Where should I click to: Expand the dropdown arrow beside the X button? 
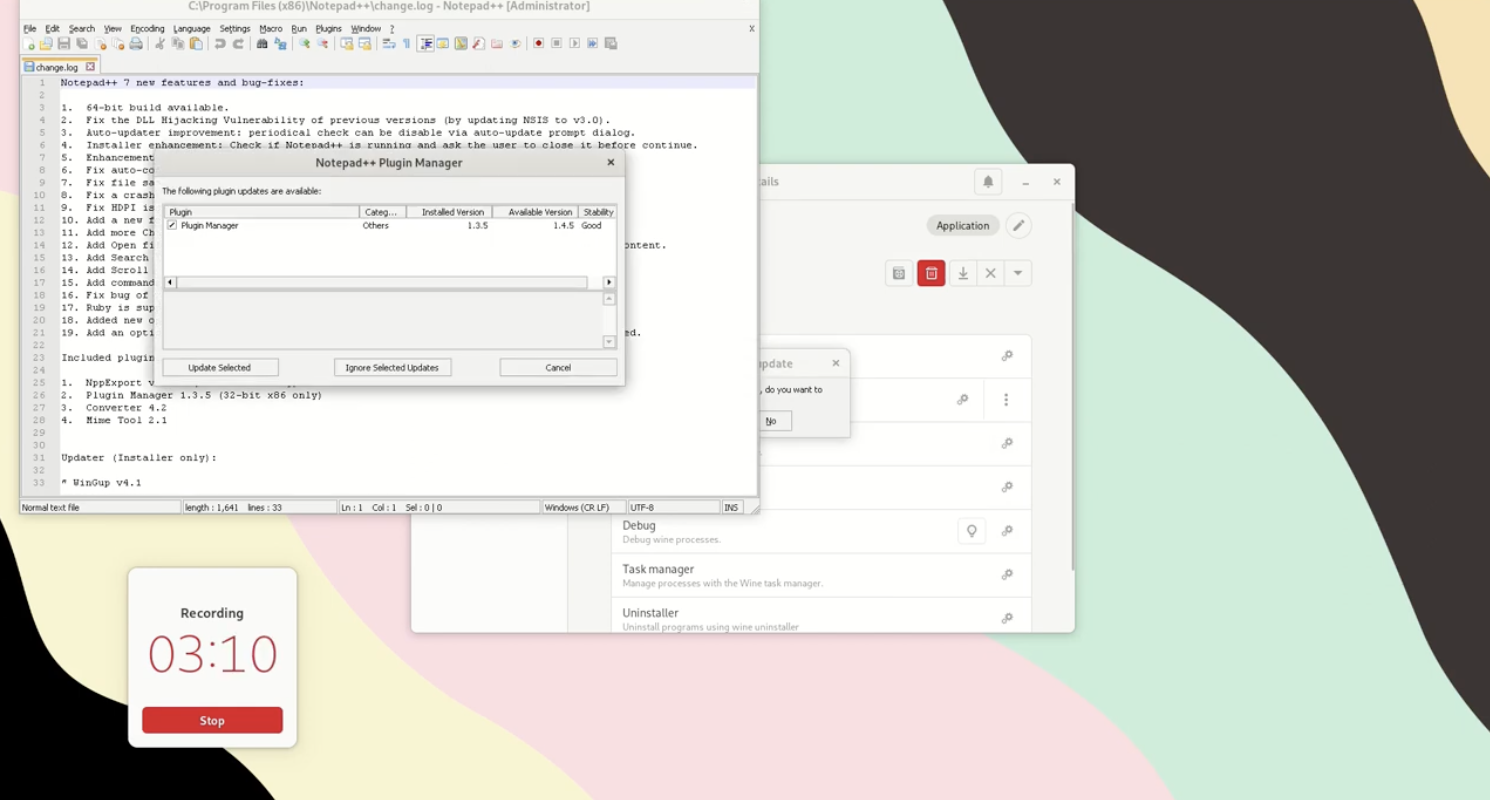pos(1017,273)
